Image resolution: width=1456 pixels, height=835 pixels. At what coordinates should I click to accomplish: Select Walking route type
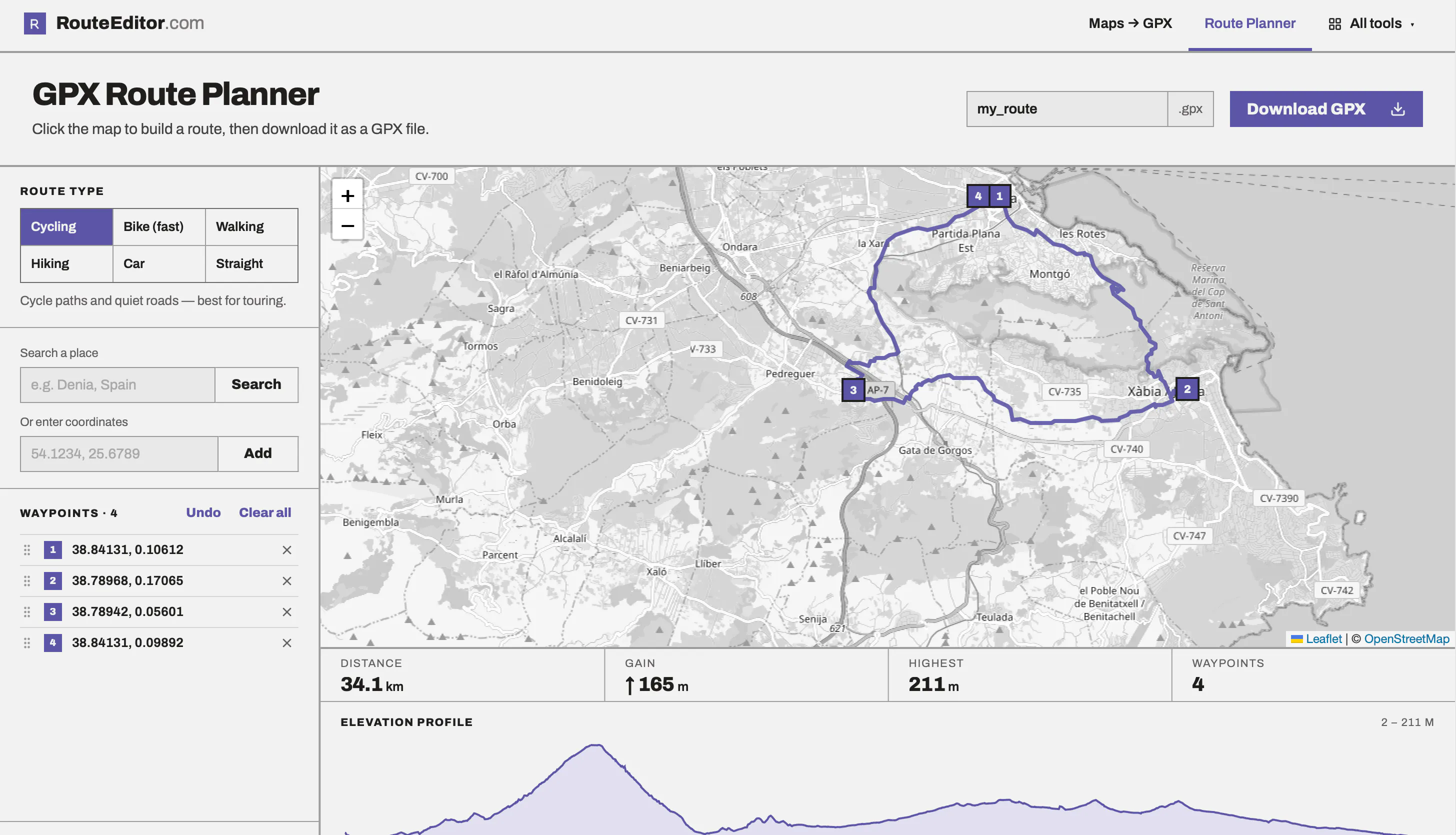251,226
